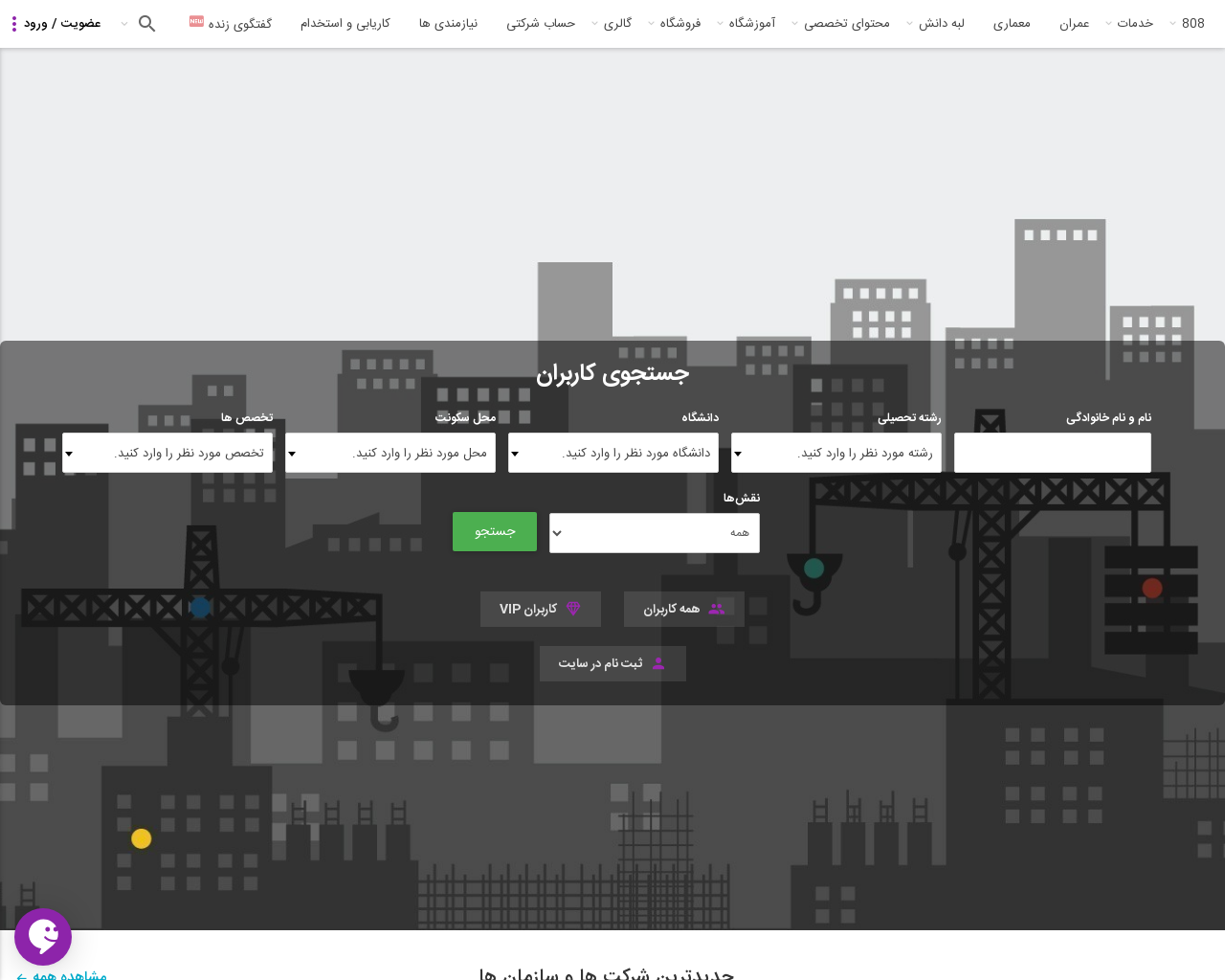Open the نقش‌ها selector showing همه
Viewport: 1225px width, 980px height.
coord(654,533)
